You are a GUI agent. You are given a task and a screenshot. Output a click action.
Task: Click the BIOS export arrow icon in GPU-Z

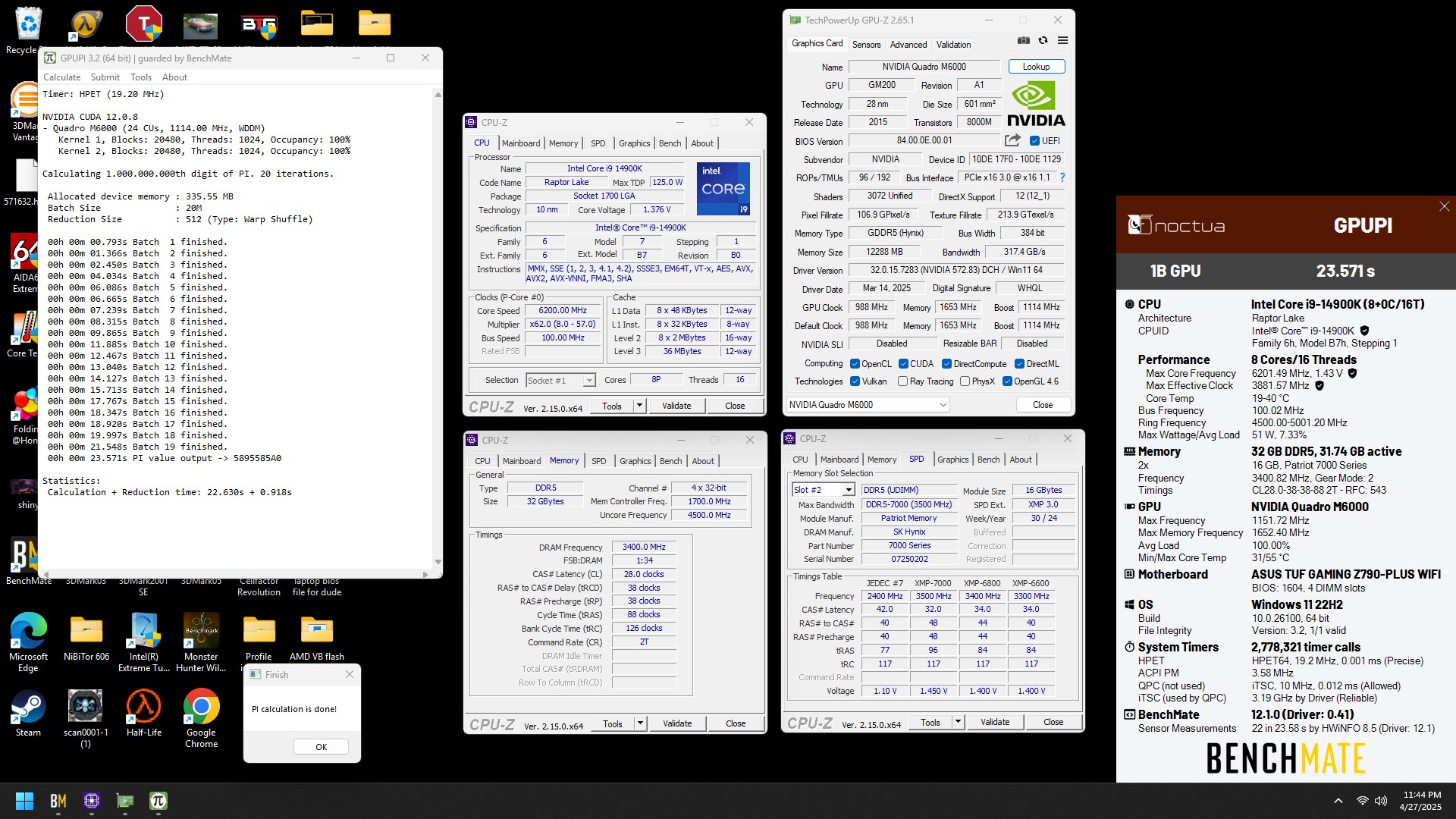pyautogui.click(x=1012, y=140)
